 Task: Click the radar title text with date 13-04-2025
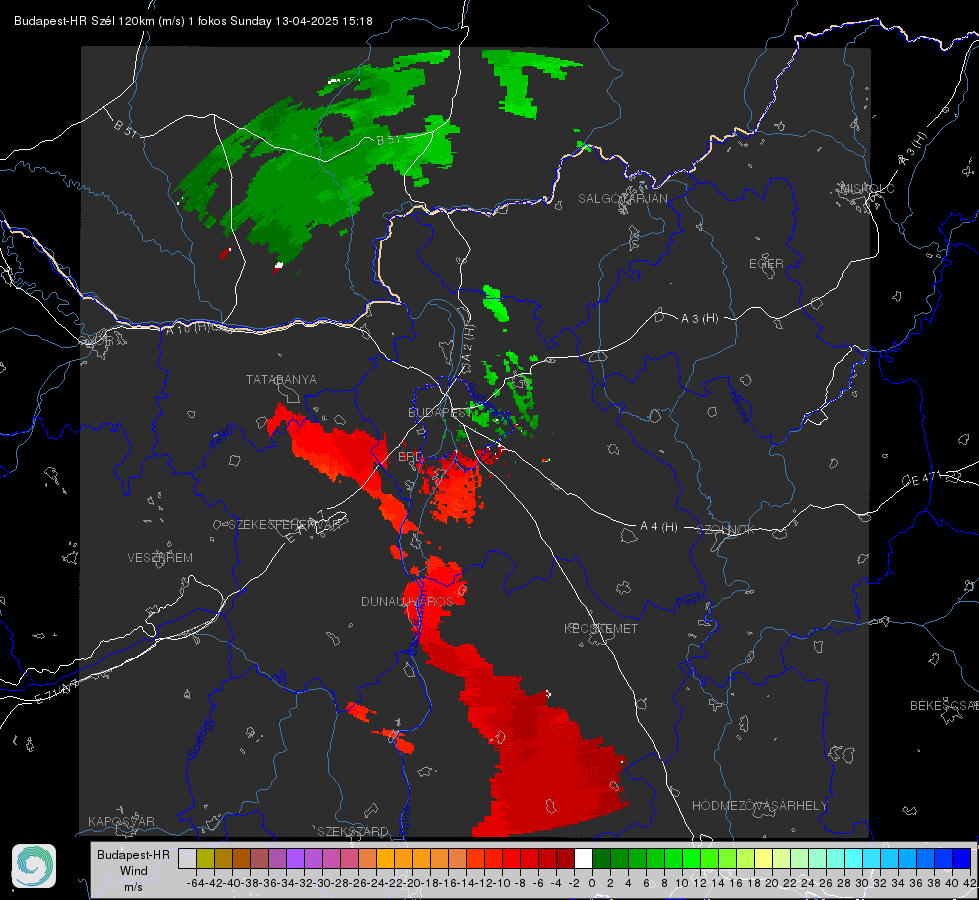[x=193, y=21]
